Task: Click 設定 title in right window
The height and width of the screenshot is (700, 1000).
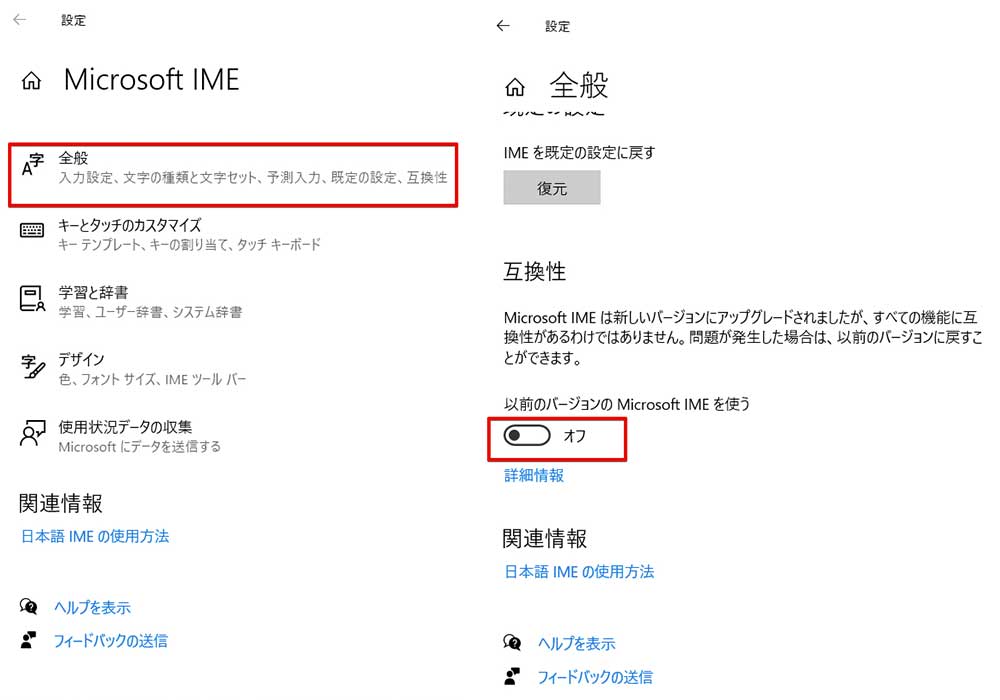Action: tap(557, 26)
